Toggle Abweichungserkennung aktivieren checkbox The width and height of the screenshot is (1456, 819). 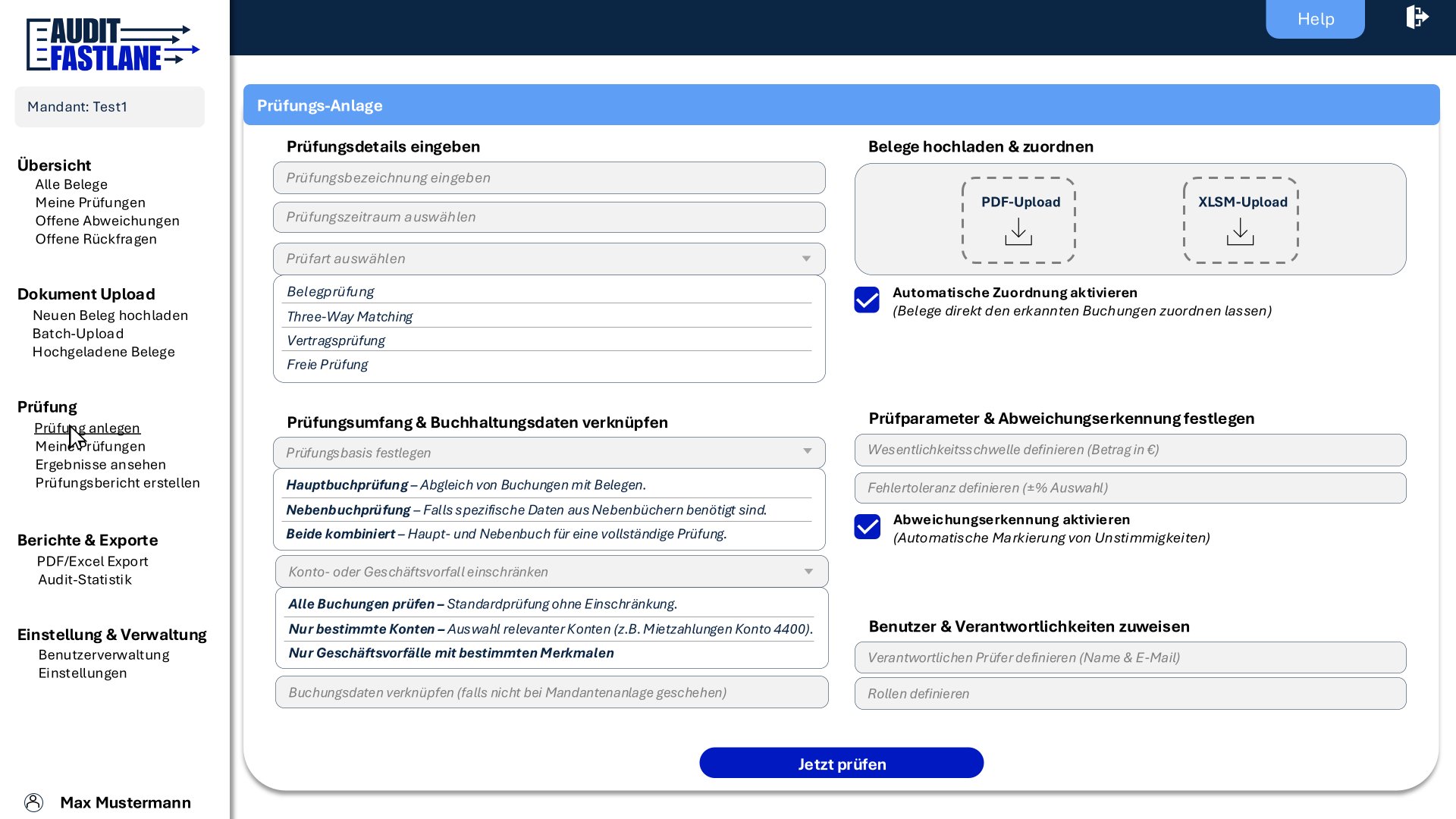(867, 526)
